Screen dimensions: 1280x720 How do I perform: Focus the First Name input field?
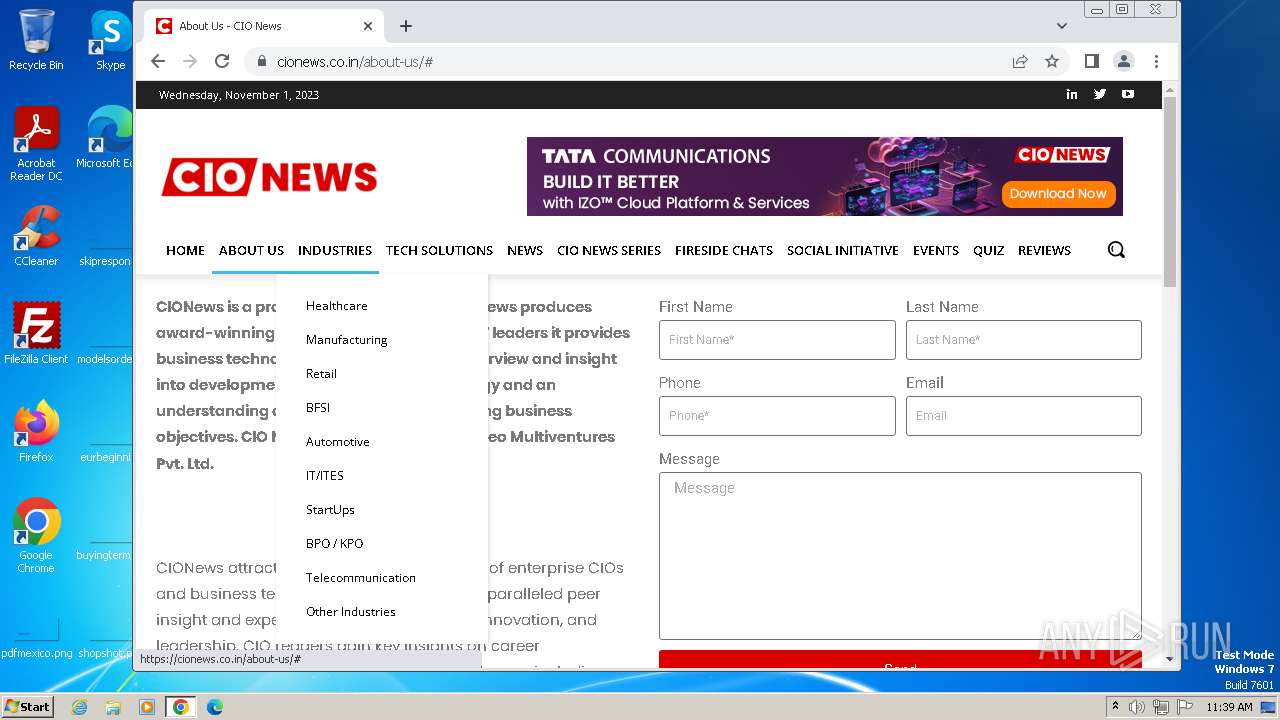pos(777,340)
